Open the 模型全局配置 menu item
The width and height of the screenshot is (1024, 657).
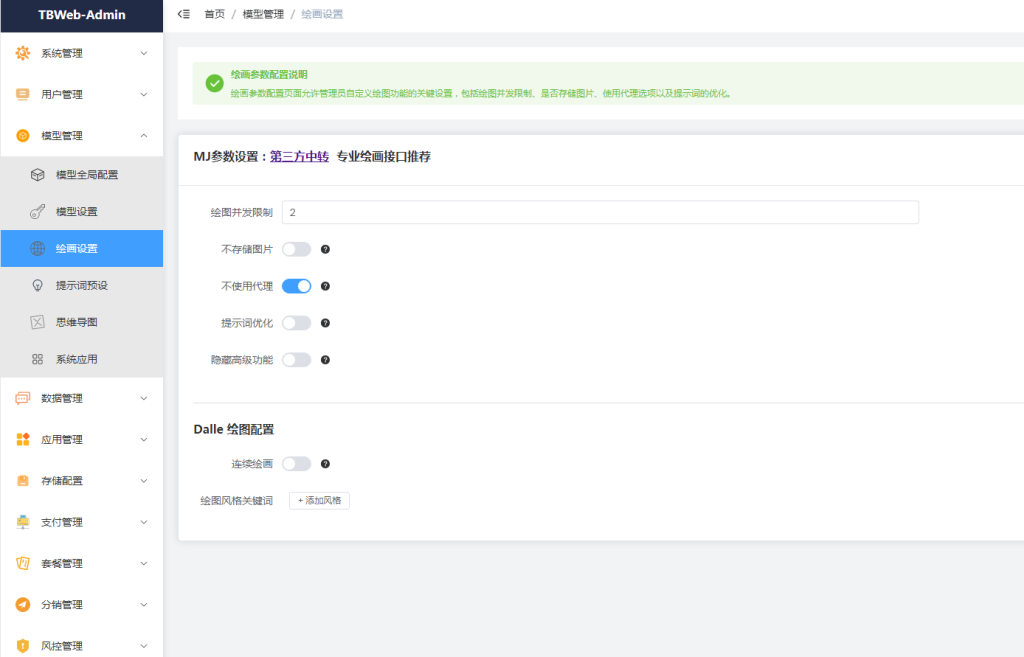86,175
